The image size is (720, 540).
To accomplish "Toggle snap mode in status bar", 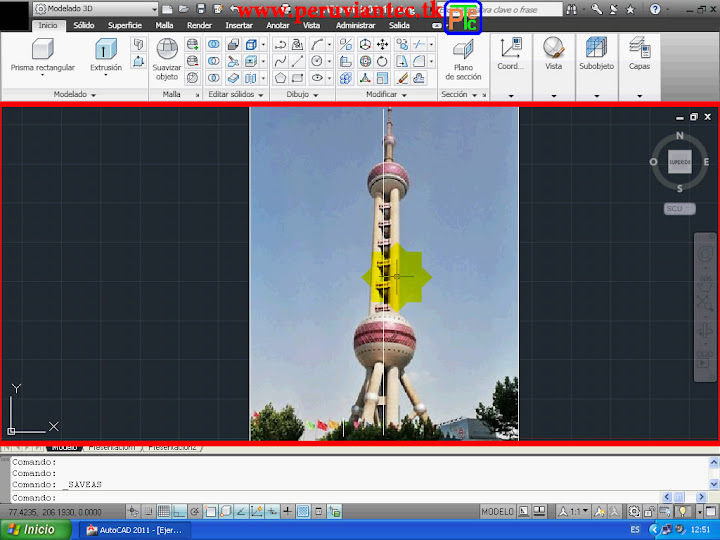I will point(148,511).
